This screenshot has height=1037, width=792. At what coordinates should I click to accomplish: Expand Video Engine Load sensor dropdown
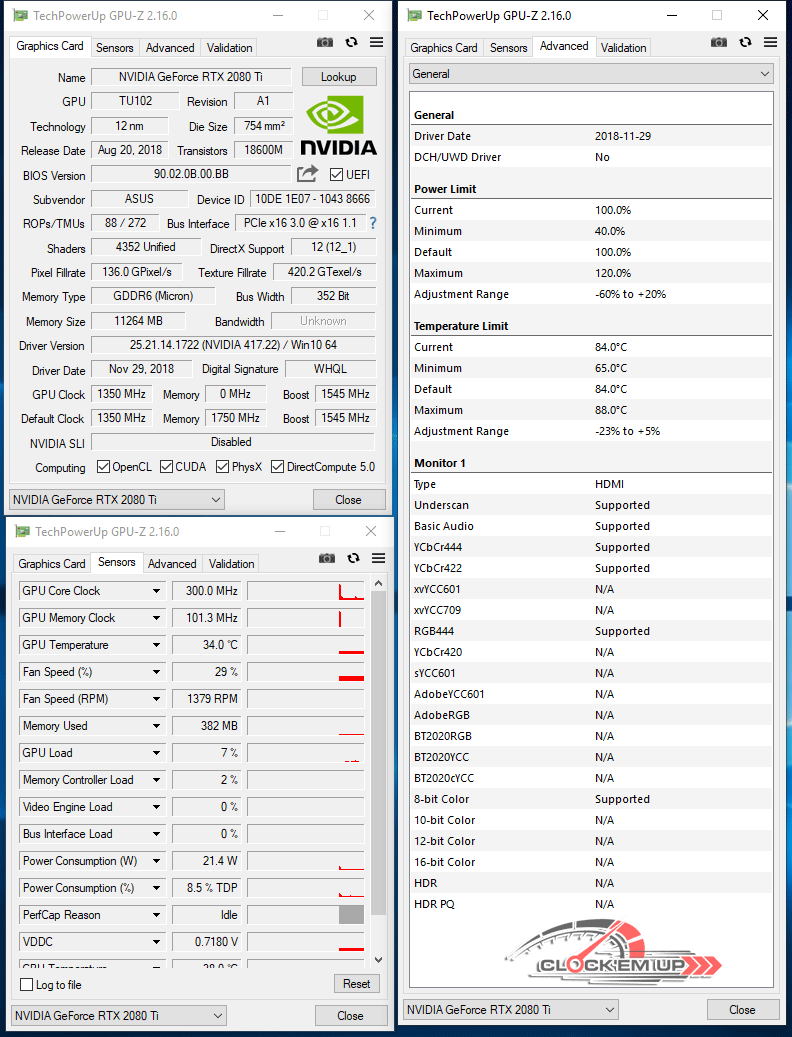tap(156, 808)
